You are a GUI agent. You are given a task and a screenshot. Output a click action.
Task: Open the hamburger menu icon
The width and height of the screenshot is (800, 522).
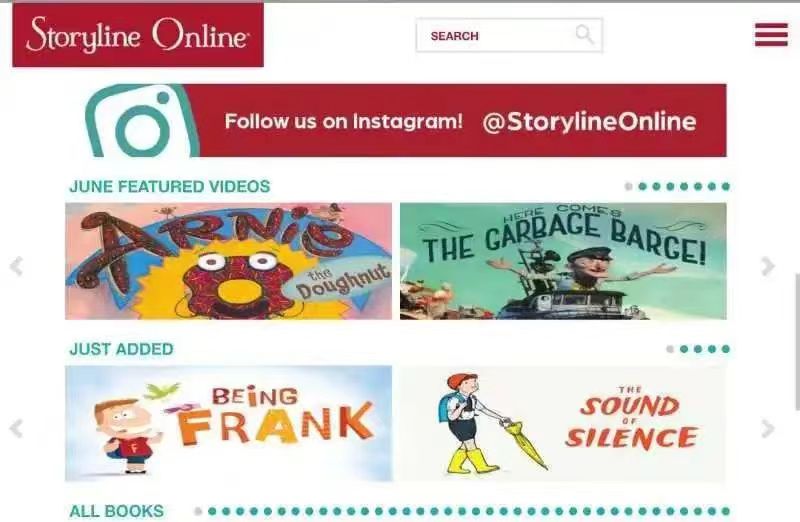pos(771,35)
